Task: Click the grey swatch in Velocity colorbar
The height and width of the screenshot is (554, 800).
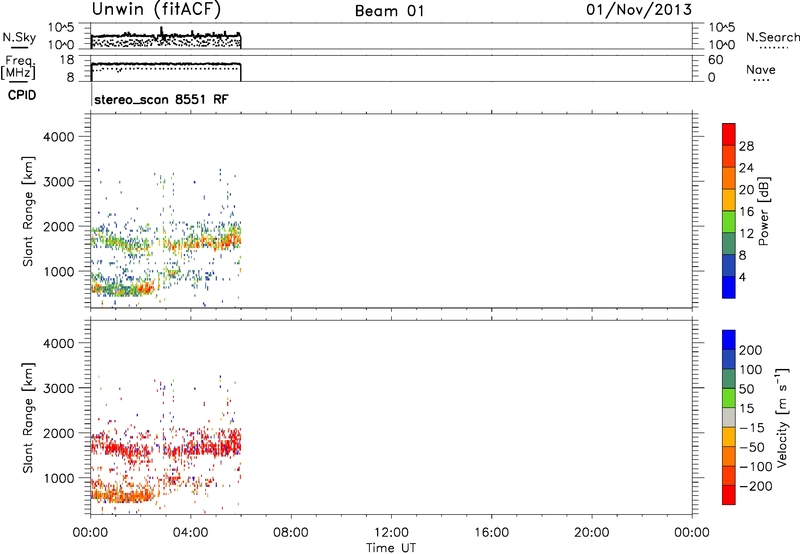Action: pos(729,417)
